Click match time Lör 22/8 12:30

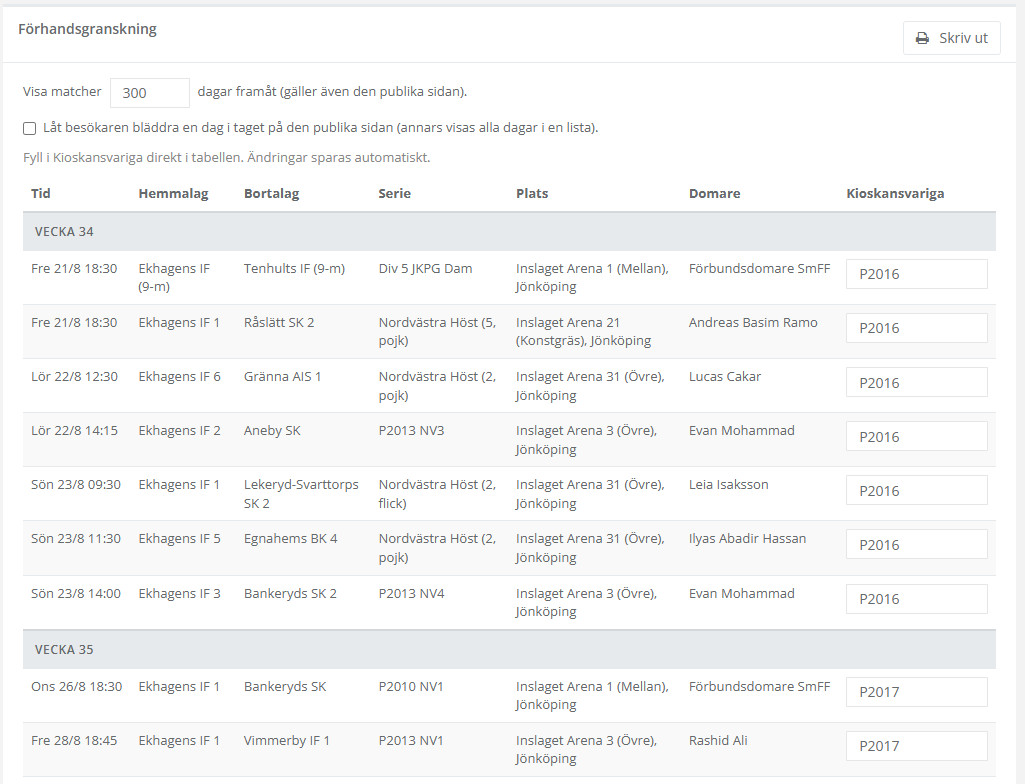75,377
